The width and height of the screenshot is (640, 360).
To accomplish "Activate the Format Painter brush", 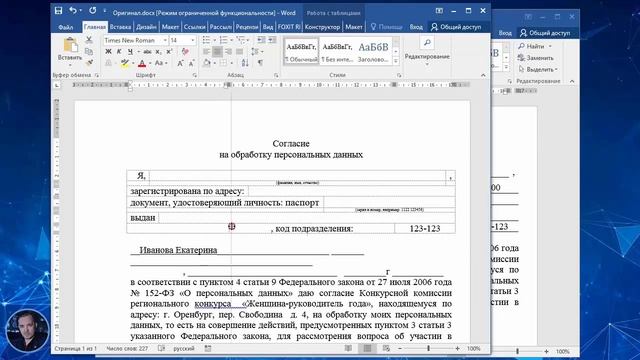I will (x=89, y=63).
